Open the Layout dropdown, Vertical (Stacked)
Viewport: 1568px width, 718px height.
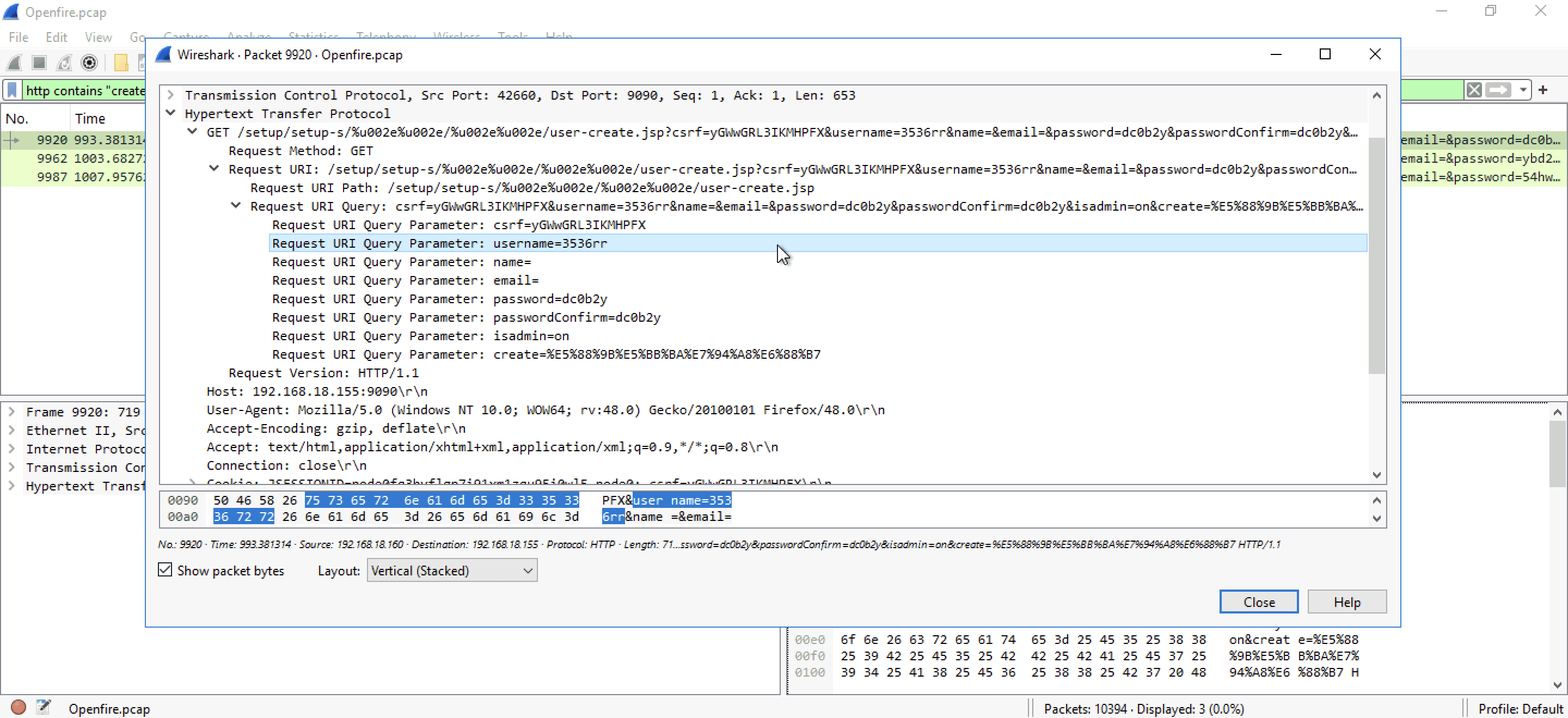point(452,570)
